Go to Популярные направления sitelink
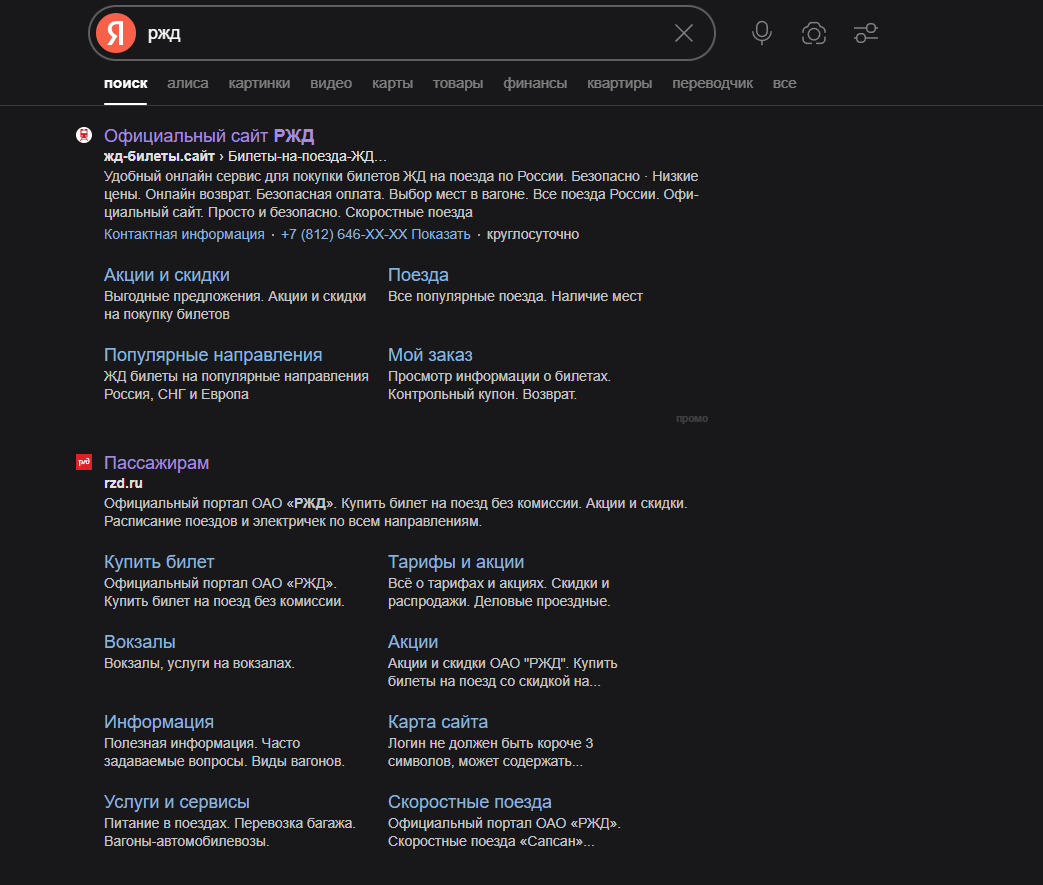This screenshot has width=1043, height=885. click(213, 355)
